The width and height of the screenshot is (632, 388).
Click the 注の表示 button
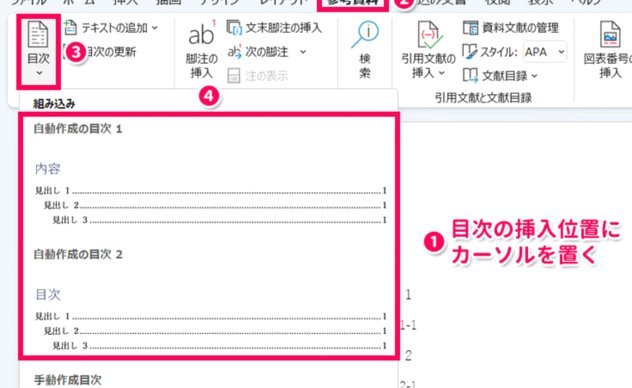pyautogui.click(x=258, y=75)
